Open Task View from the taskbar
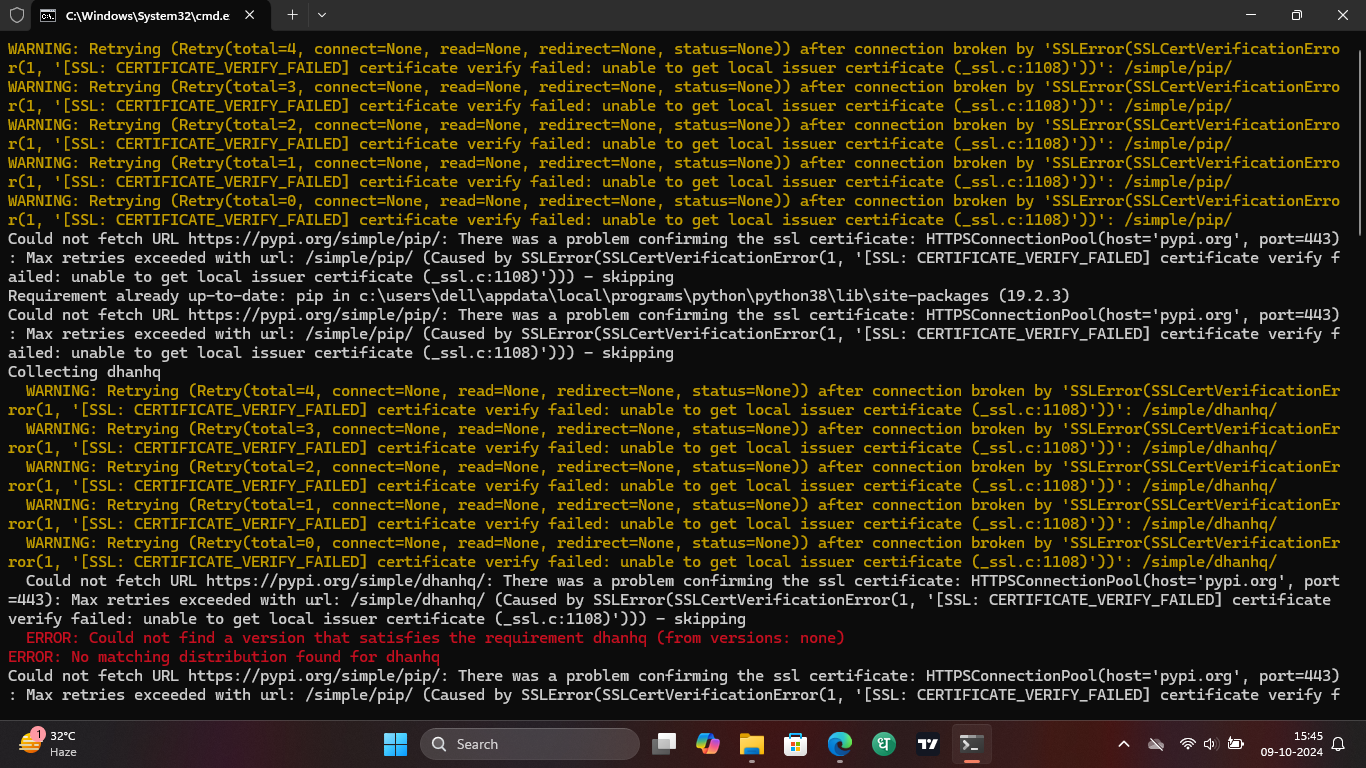This screenshot has width=1366, height=768. click(664, 744)
